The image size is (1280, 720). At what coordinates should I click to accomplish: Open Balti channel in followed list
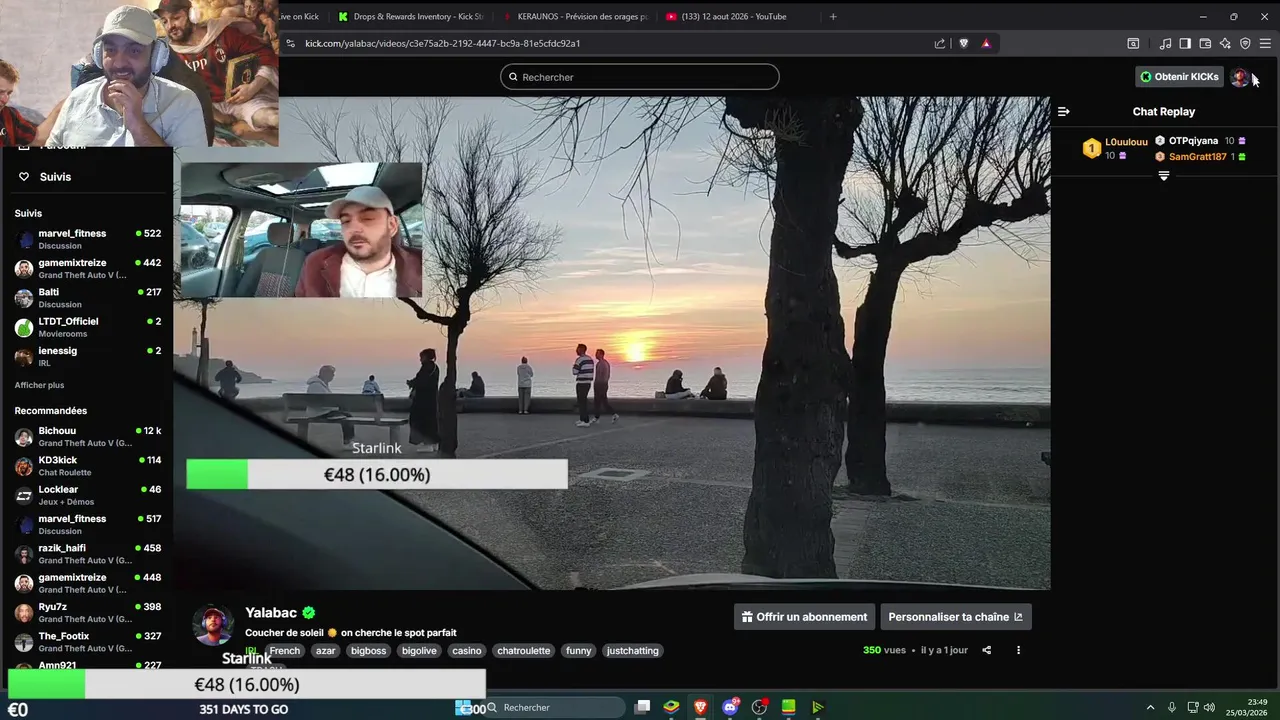(x=88, y=298)
